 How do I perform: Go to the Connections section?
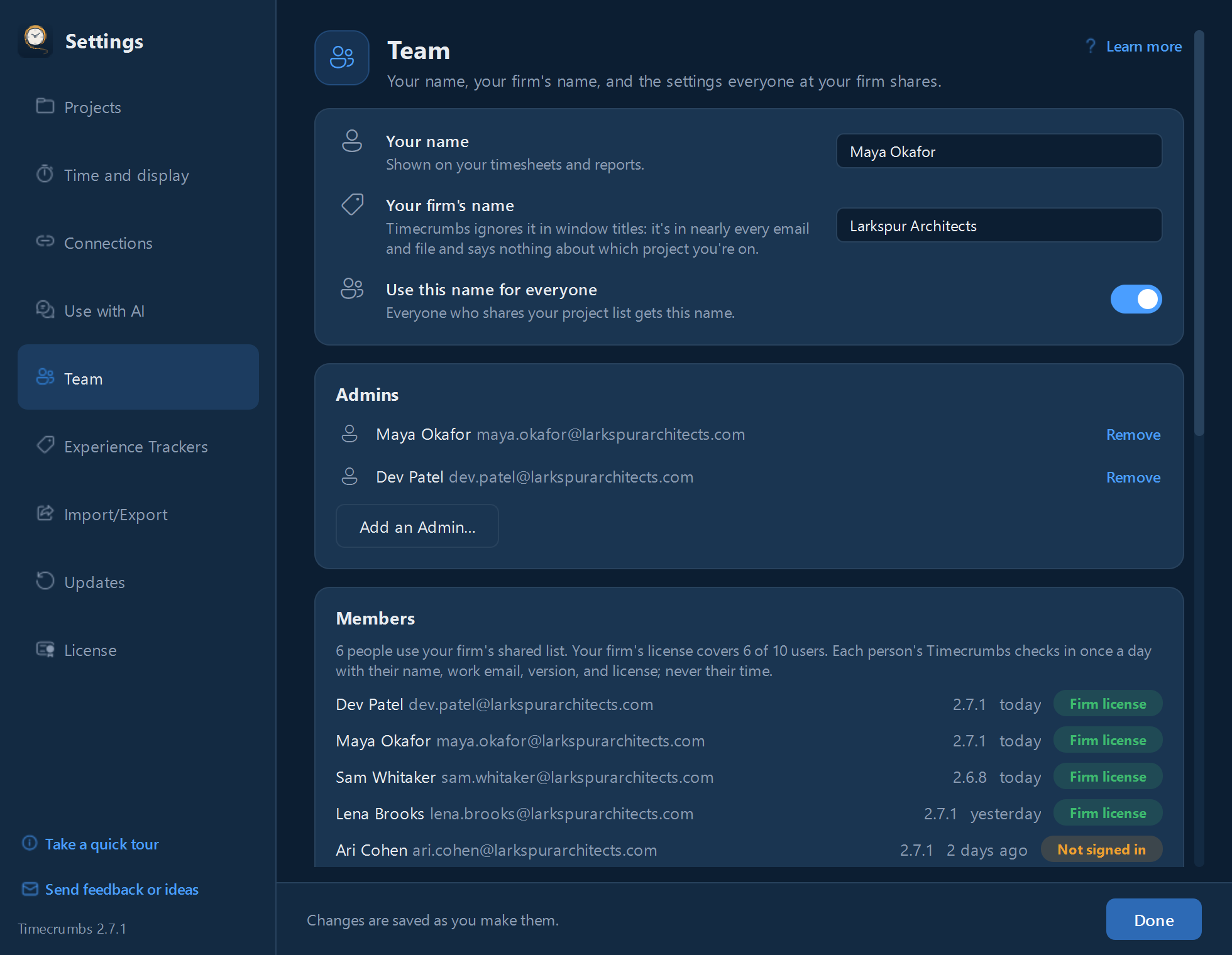point(138,243)
